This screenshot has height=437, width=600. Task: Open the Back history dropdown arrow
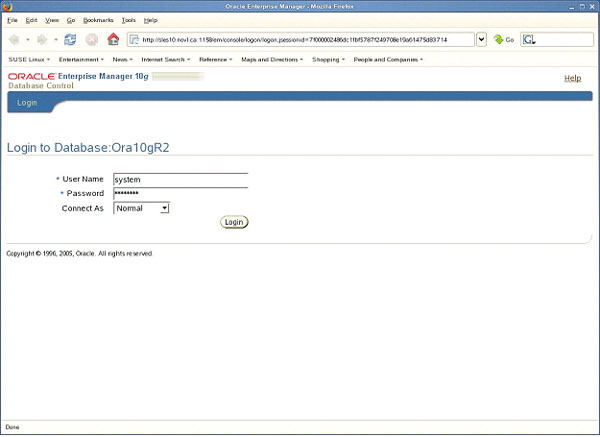28,39
